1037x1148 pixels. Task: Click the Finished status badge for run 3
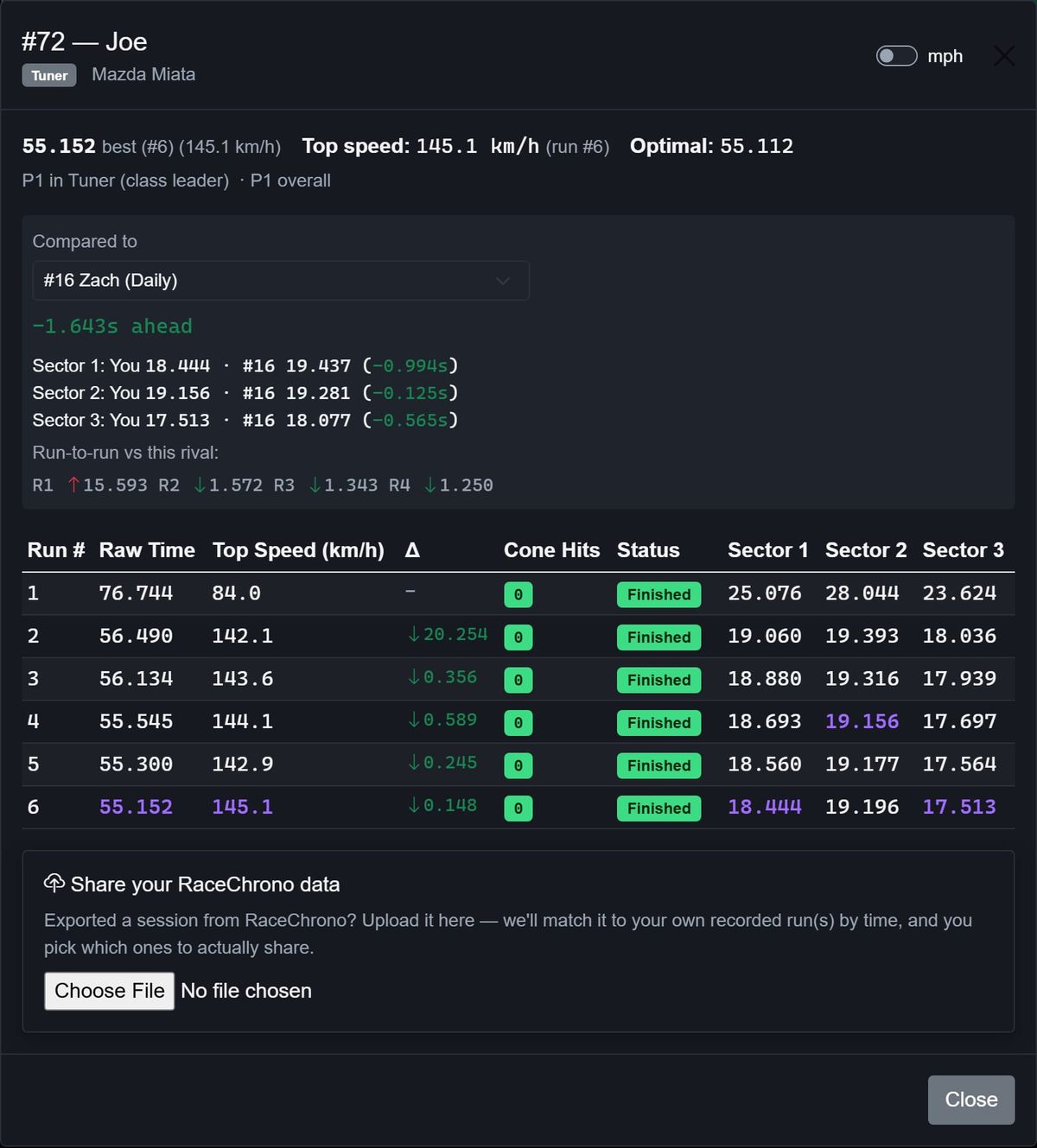pos(658,680)
